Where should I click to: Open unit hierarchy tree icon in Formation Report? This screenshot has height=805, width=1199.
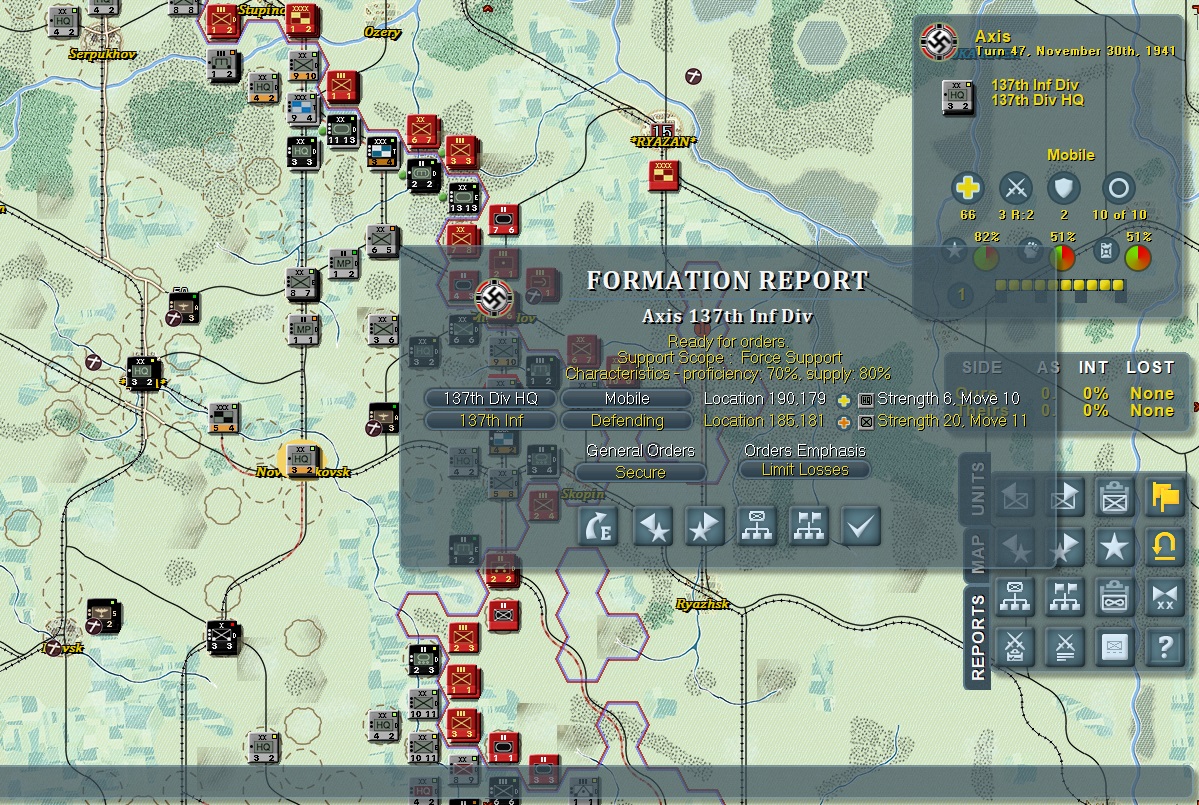[757, 527]
